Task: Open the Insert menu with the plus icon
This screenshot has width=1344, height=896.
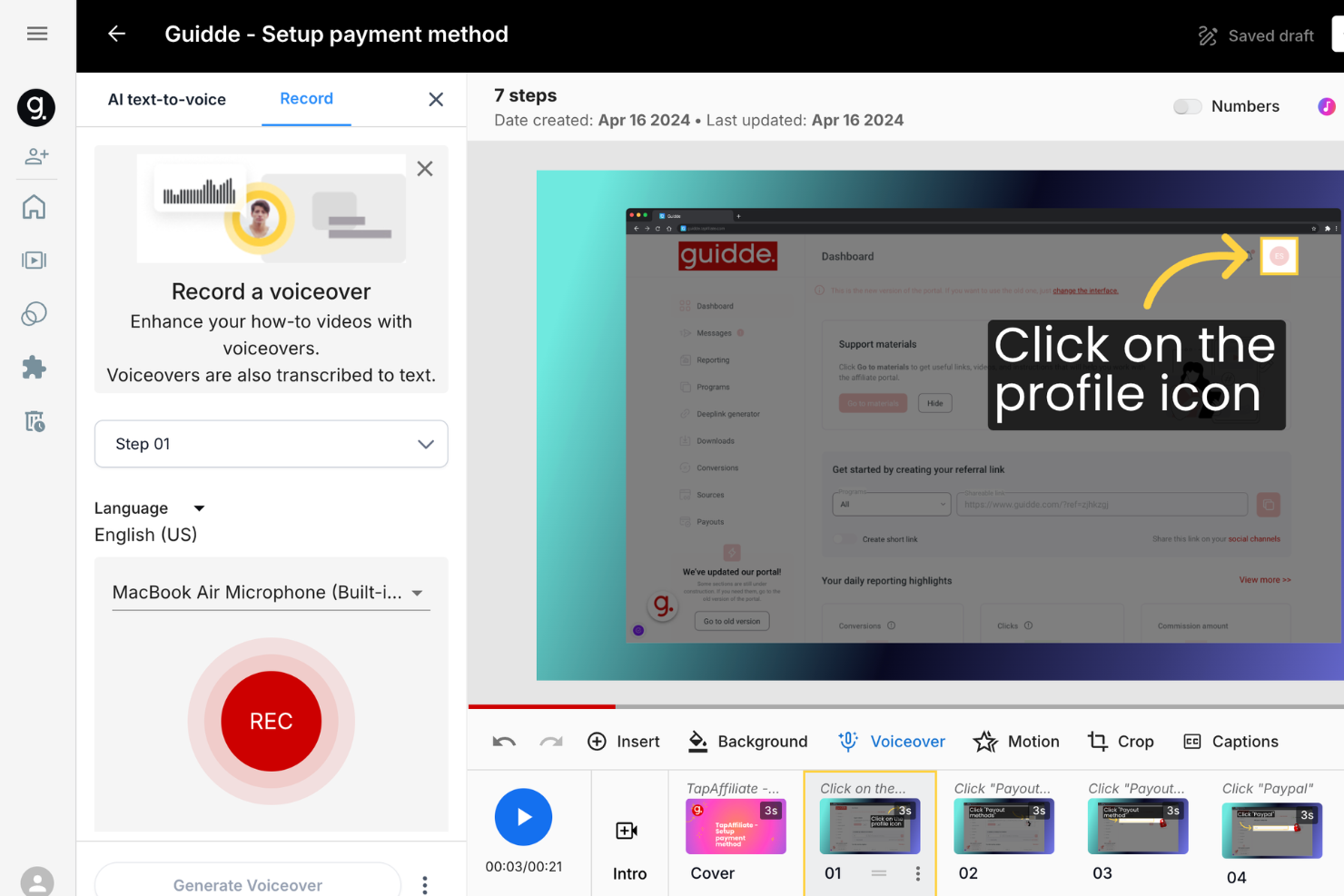Action: click(597, 741)
